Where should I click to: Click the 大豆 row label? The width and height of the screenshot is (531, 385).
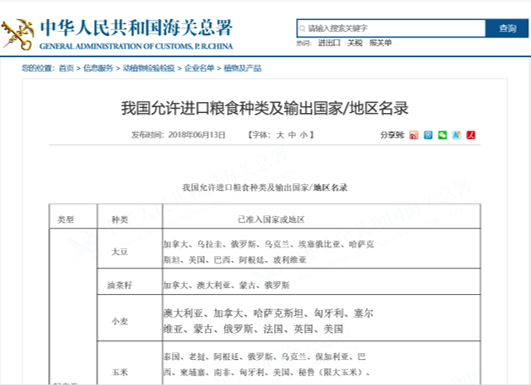[x=120, y=252]
